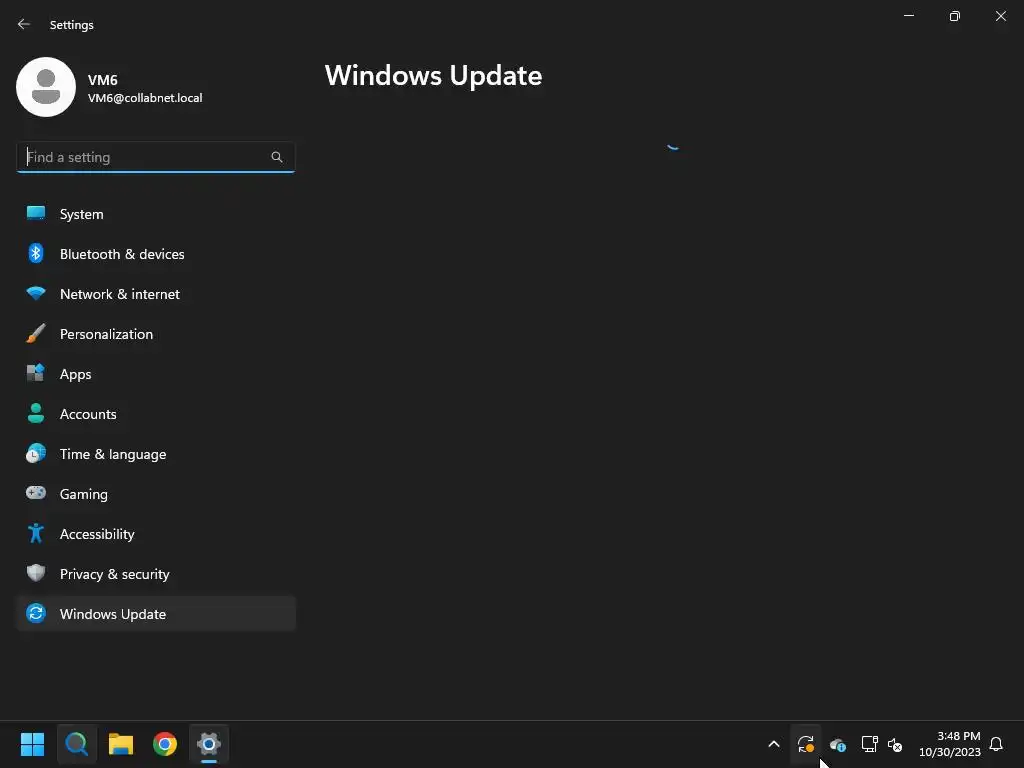Open Bluetooth & devices settings

[x=155, y=254]
